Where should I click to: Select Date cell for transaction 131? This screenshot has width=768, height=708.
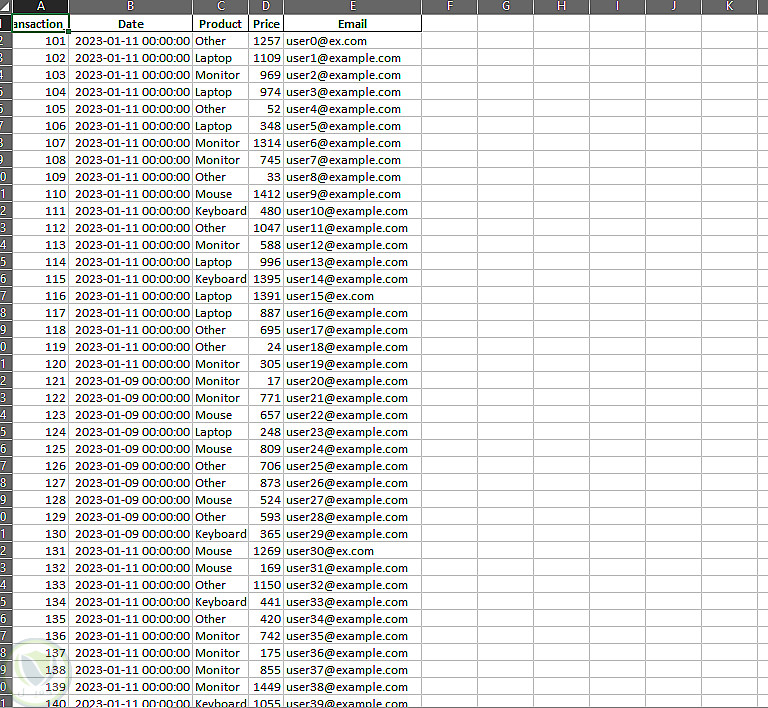click(x=130, y=551)
